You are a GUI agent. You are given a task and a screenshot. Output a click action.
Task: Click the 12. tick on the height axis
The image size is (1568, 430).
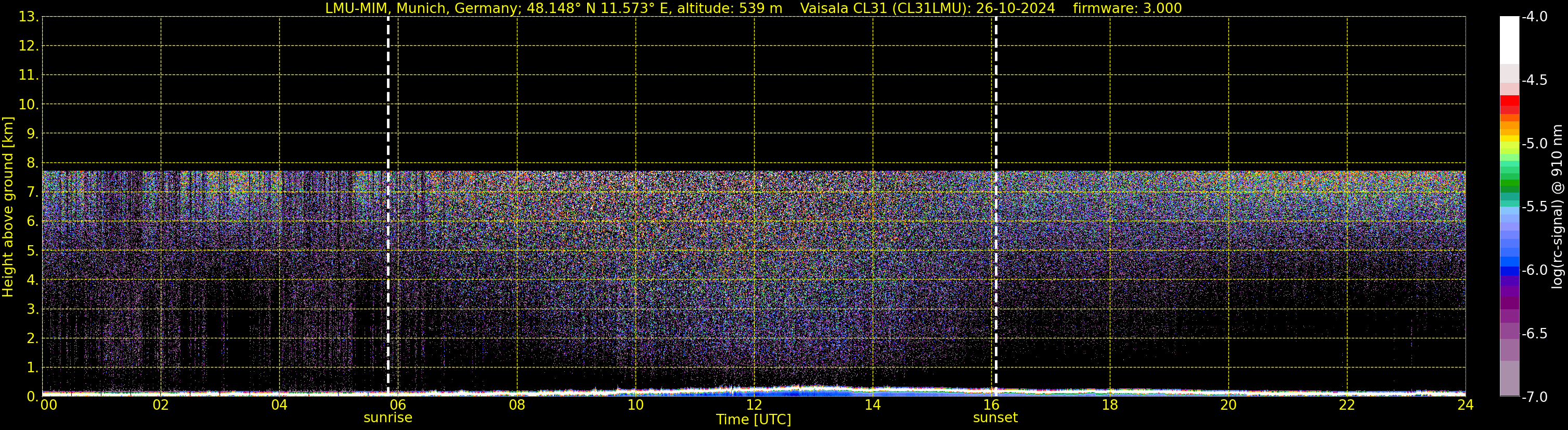pos(29,46)
